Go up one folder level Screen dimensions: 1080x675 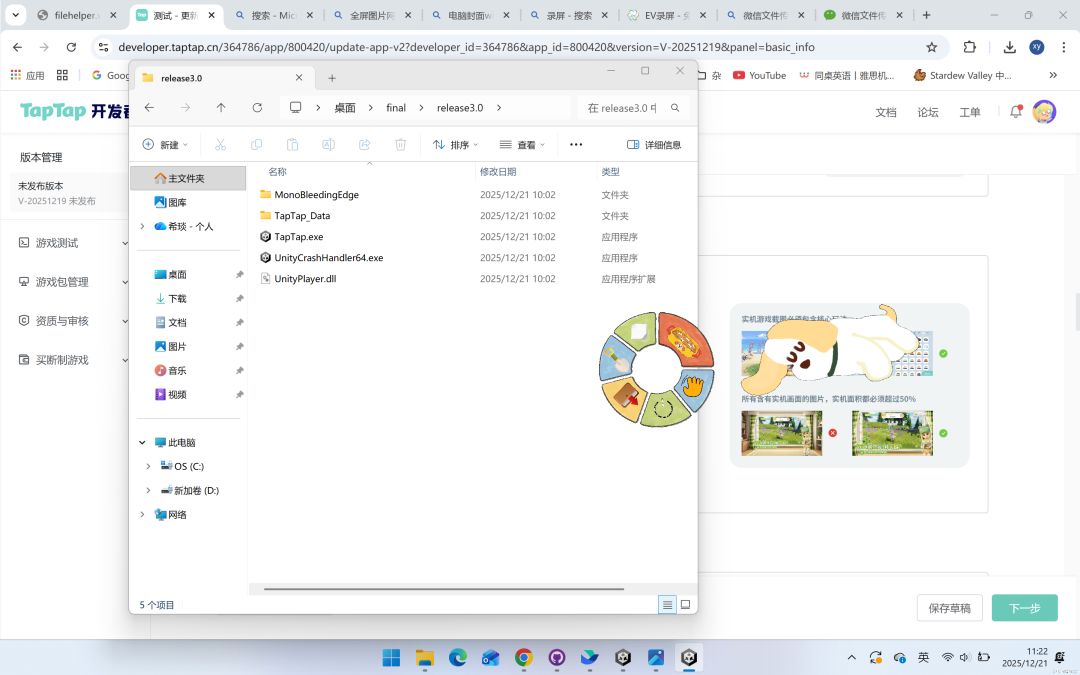click(221, 108)
